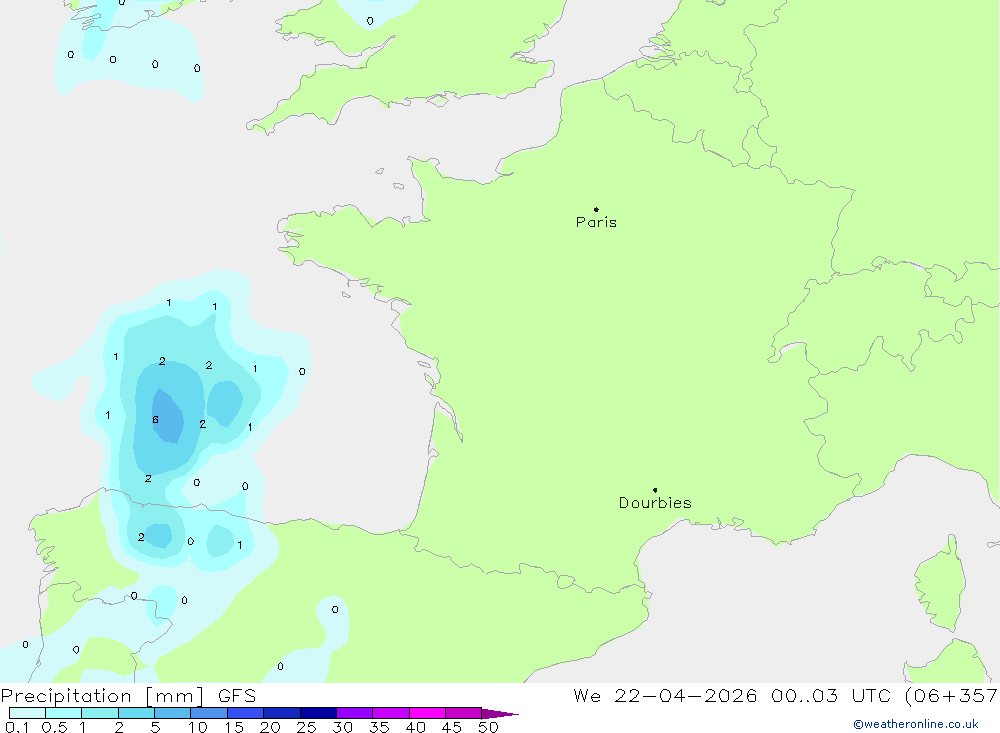Click the legend label '50'
The image size is (1000, 733).
[488, 727]
